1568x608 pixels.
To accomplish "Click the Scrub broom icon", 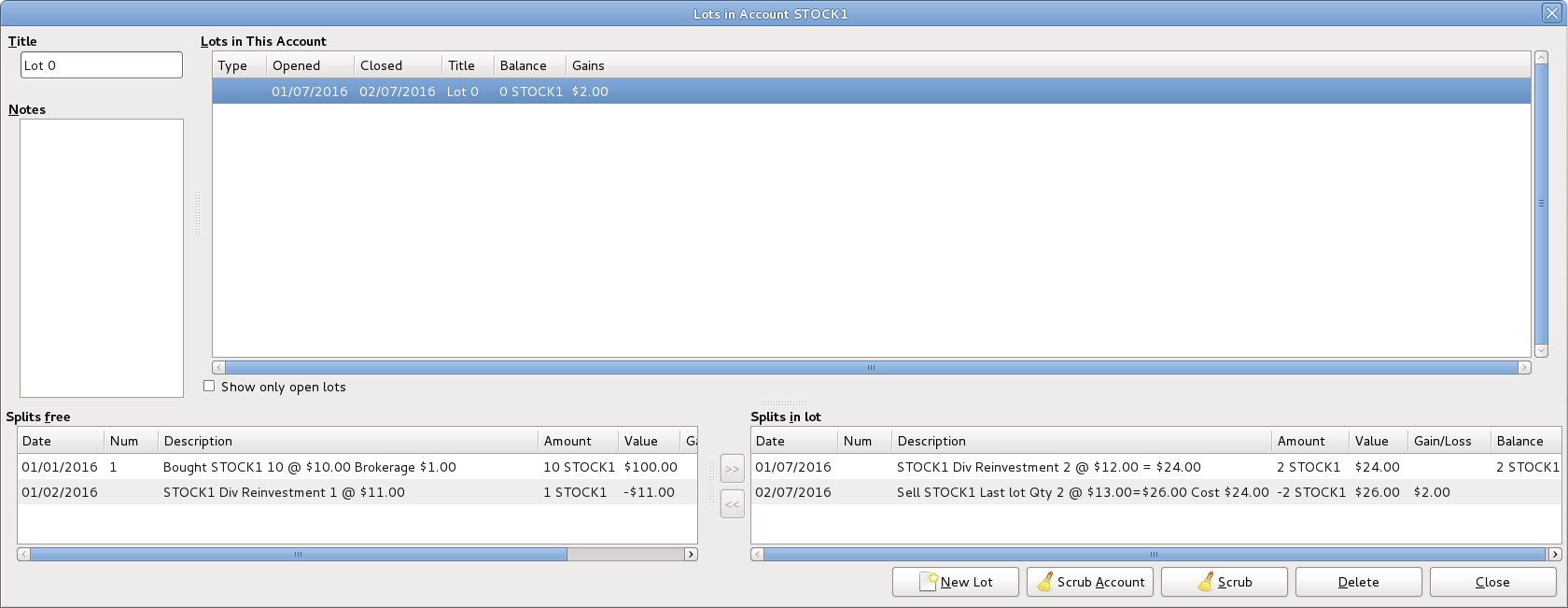I will tap(1206, 582).
